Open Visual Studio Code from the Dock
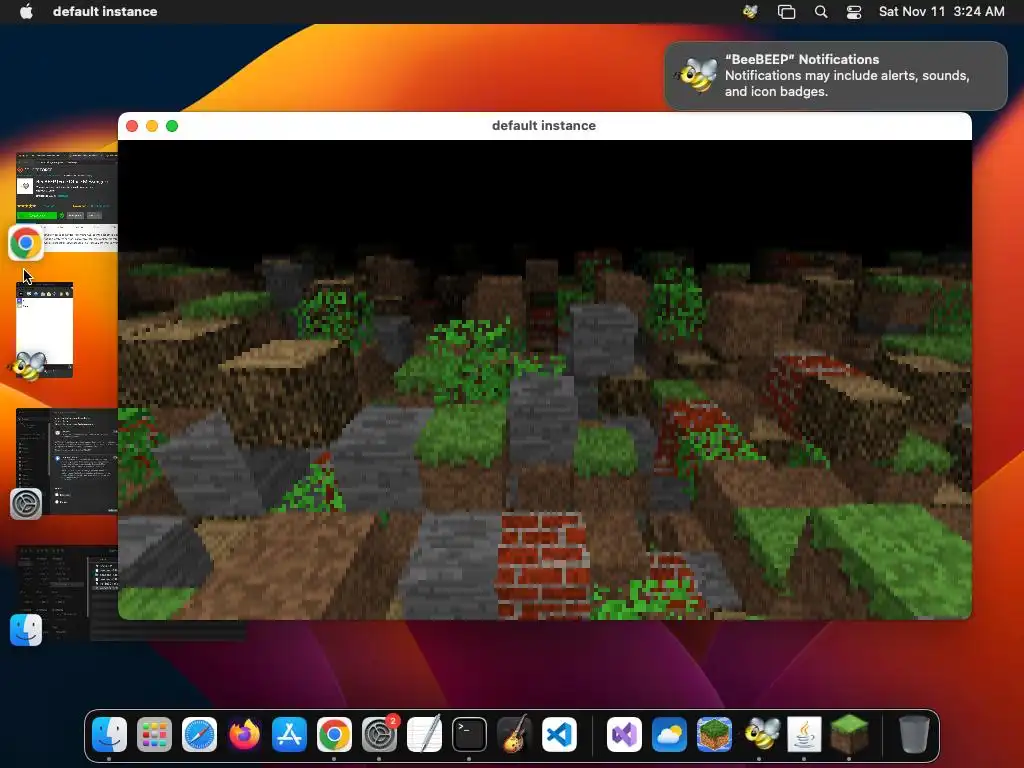 point(560,735)
